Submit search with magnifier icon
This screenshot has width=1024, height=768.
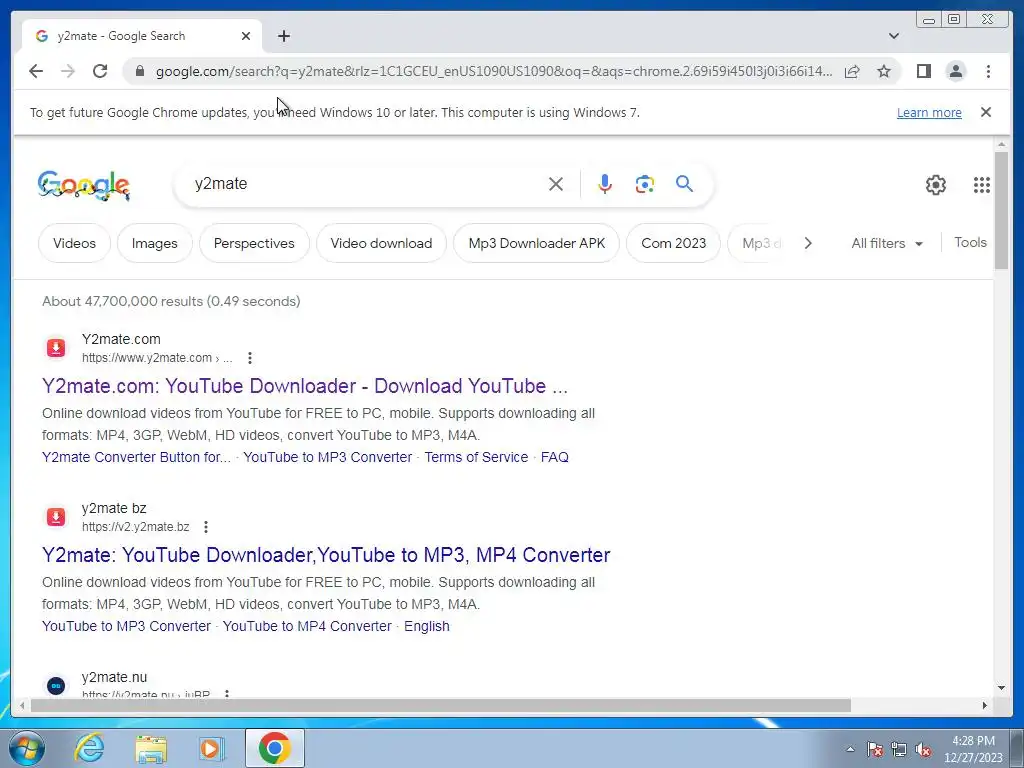[x=684, y=184]
